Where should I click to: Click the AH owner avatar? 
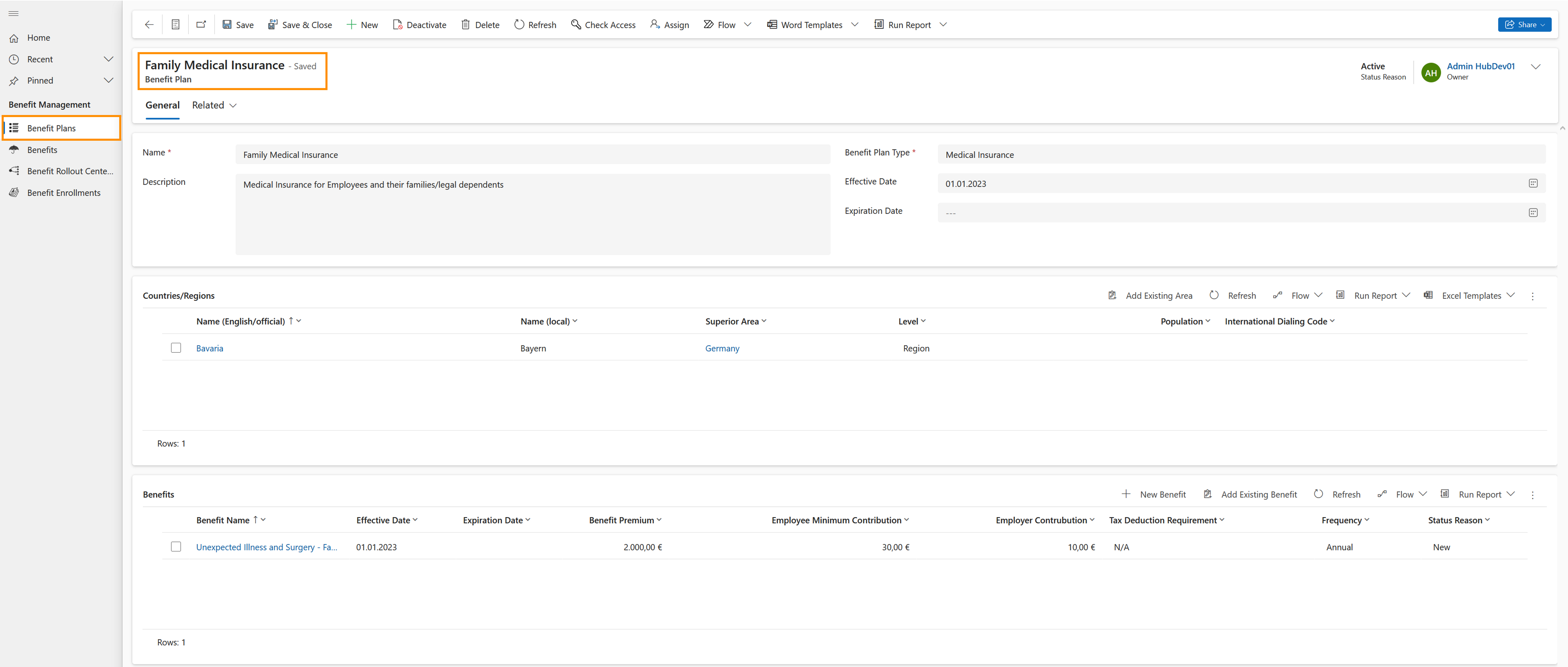1431,72
